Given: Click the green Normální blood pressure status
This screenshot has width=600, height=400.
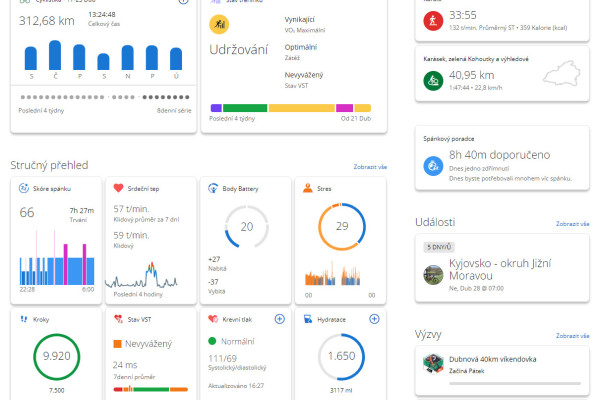Looking at the screenshot, I should pyautogui.click(x=231, y=341).
